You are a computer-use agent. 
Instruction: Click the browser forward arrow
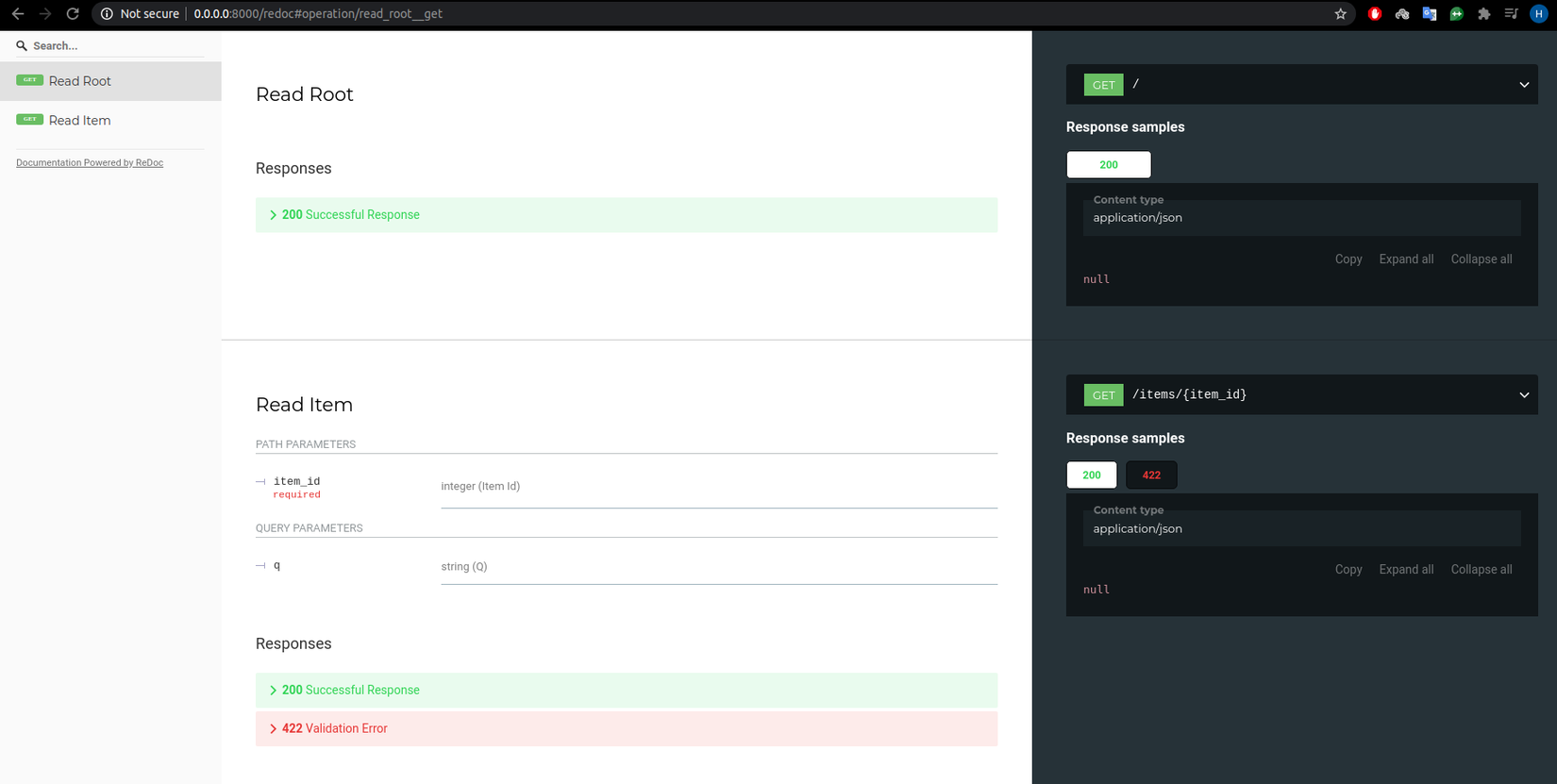pyautogui.click(x=45, y=14)
